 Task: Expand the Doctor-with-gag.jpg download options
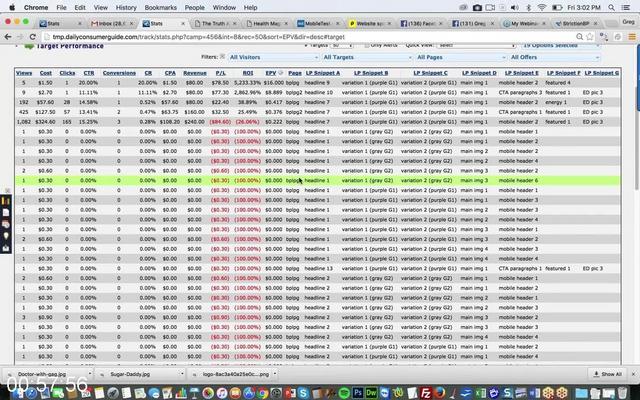(x=89, y=374)
